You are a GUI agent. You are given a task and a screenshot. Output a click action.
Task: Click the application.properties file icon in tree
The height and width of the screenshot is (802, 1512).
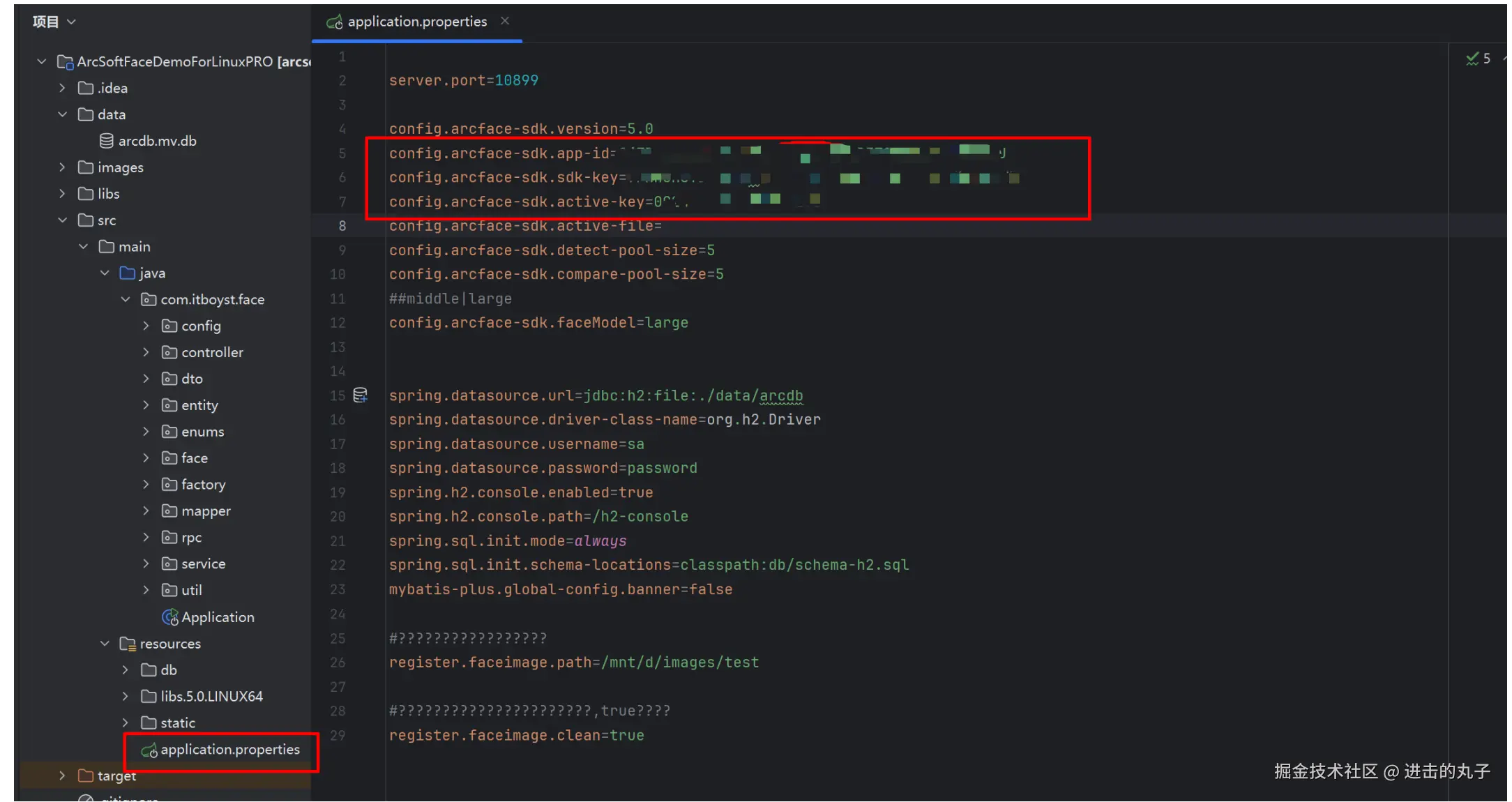point(149,750)
